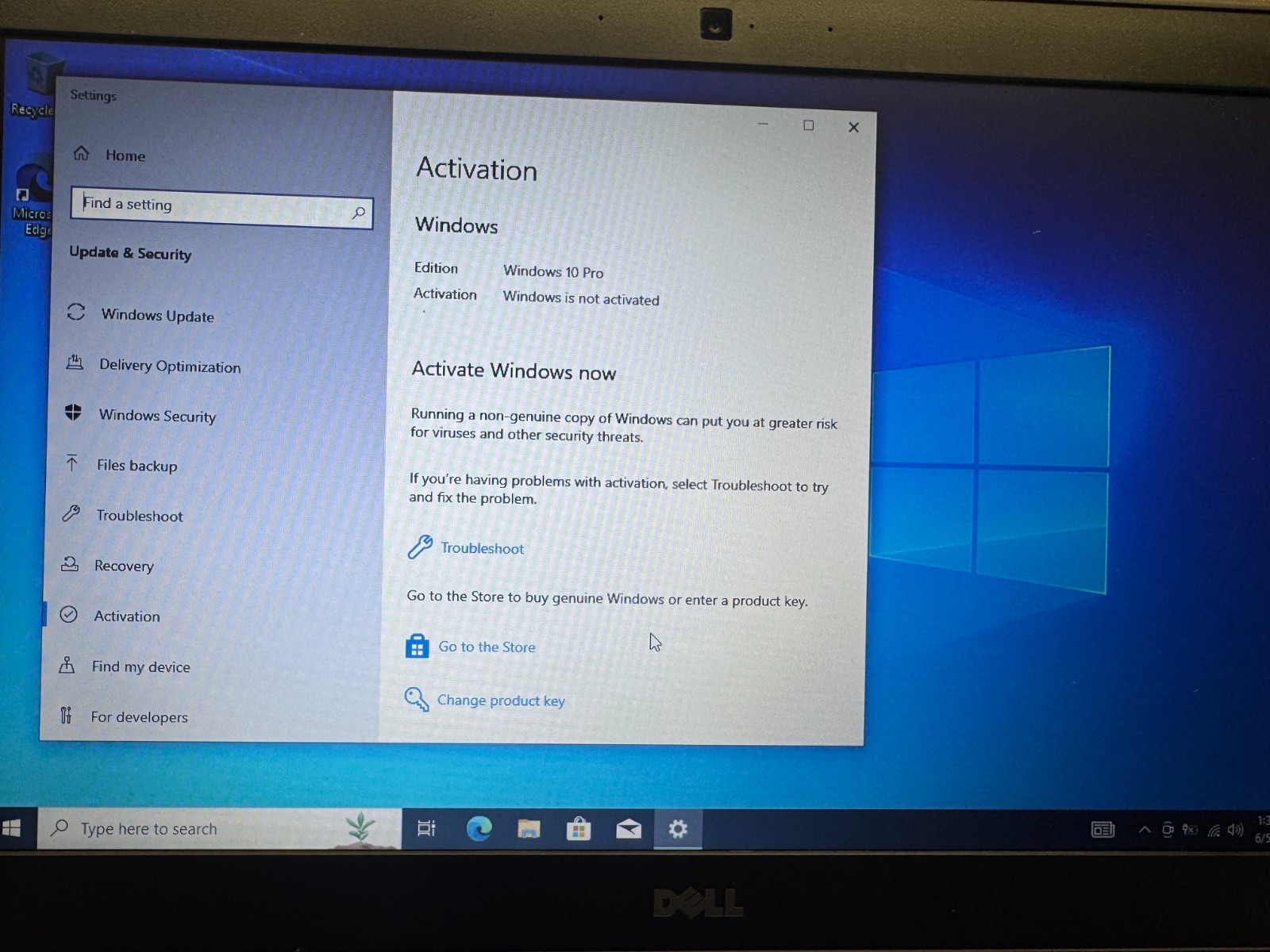Click the 'Activate Windows now' heading
The image size is (1270, 952).
click(x=514, y=370)
